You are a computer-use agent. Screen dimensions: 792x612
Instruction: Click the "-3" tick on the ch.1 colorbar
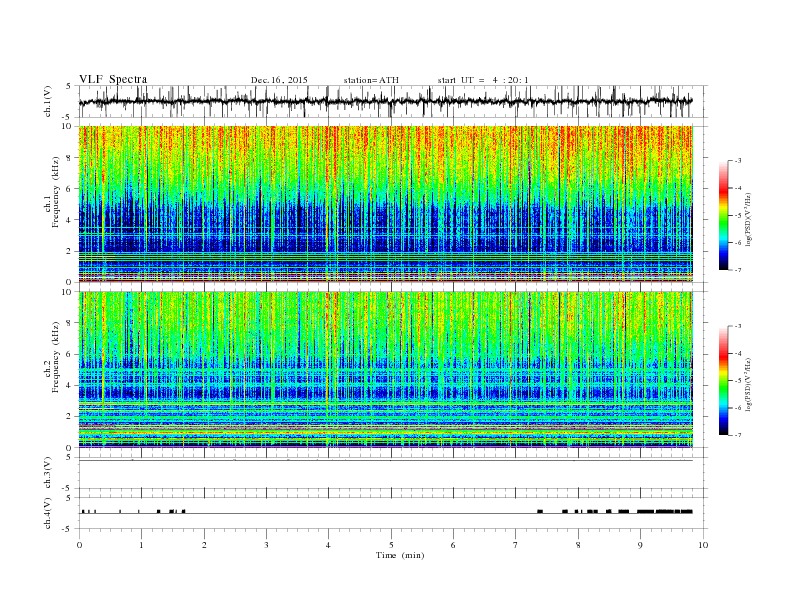coord(738,161)
